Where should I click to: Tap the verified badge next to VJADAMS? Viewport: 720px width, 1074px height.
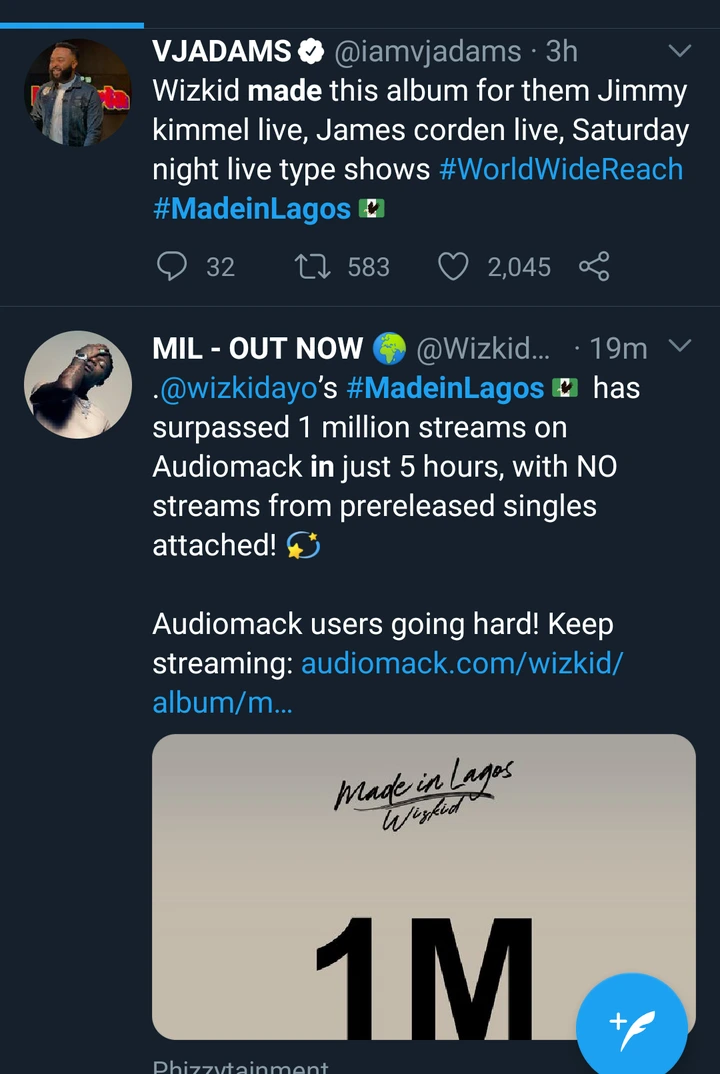pyautogui.click(x=312, y=51)
